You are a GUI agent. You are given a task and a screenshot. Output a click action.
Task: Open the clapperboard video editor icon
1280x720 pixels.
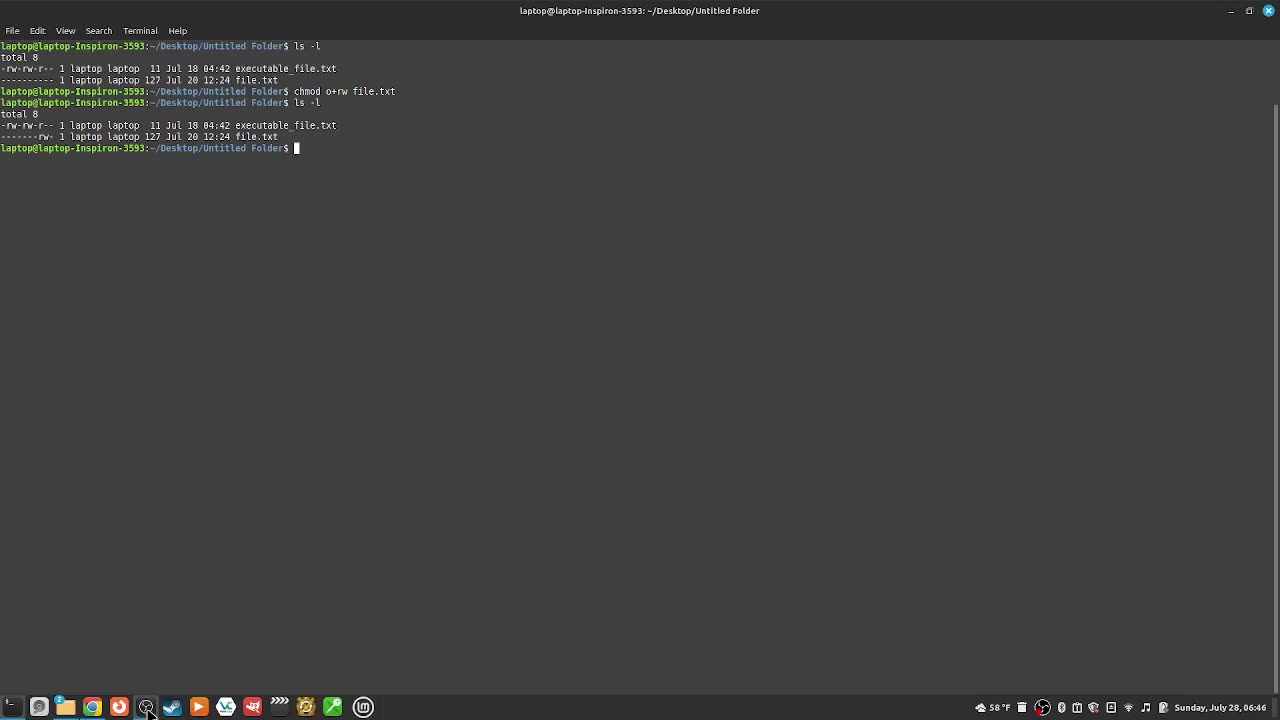[279, 707]
